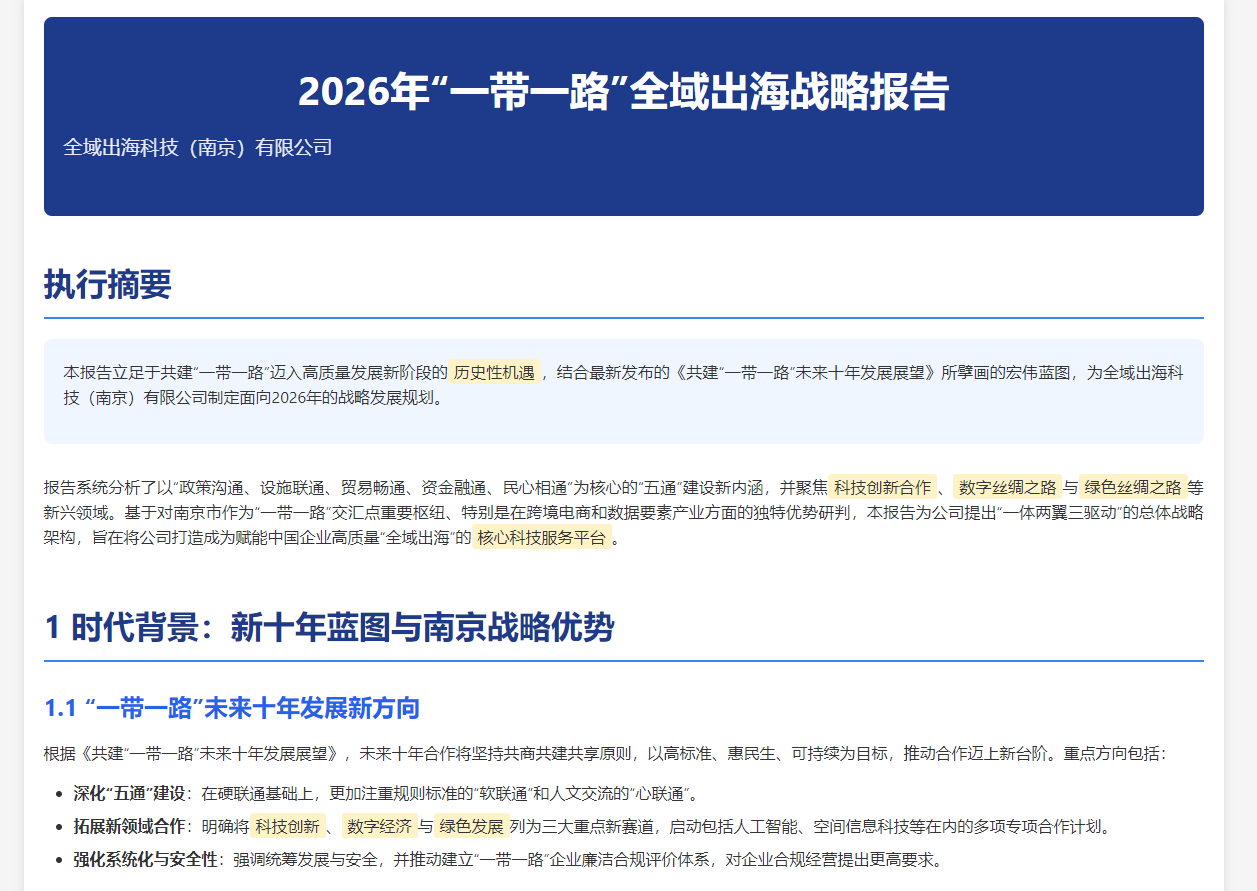The height and width of the screenshot is (891, 1257).
Task: Click the highlighted 数字丝绸之路 term
Action: point(1007,488)
